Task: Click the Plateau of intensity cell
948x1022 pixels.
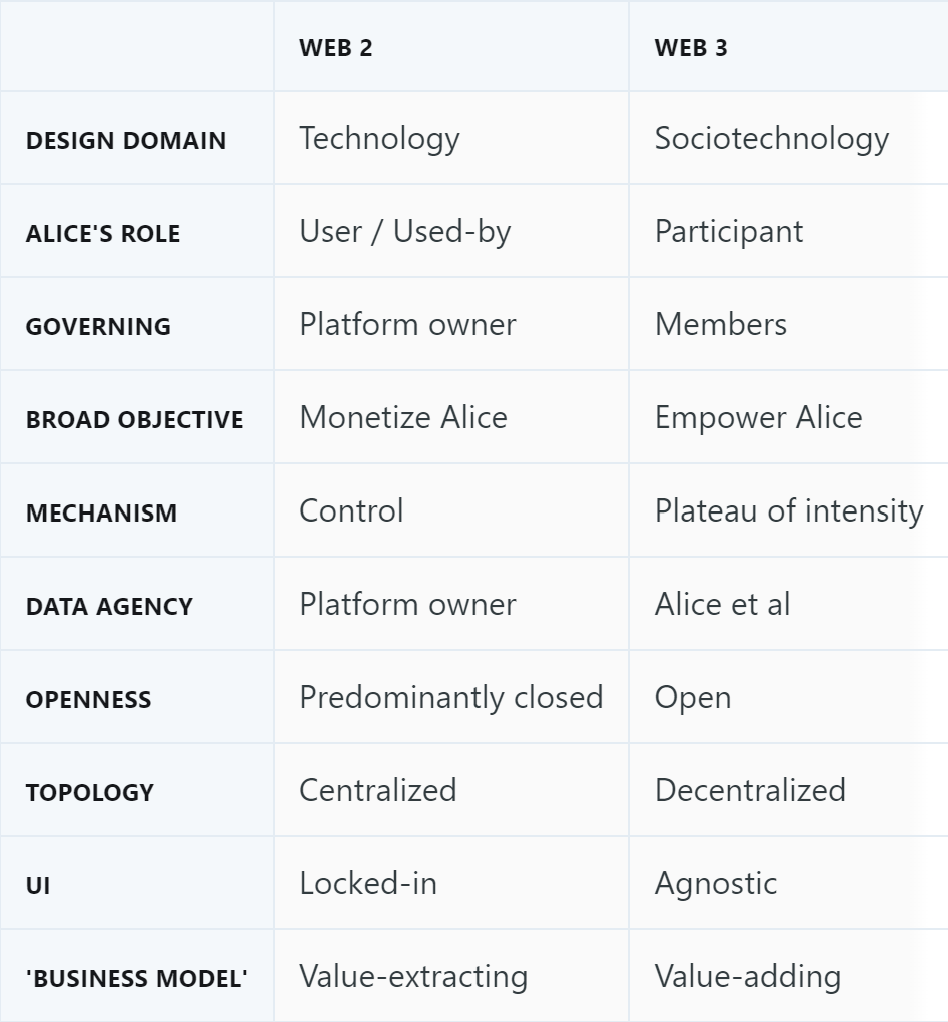Action: click(x=790, y=510)
